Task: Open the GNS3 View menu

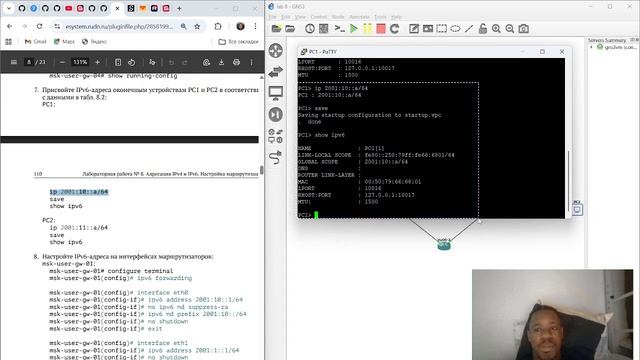Action: coord(300,17)
